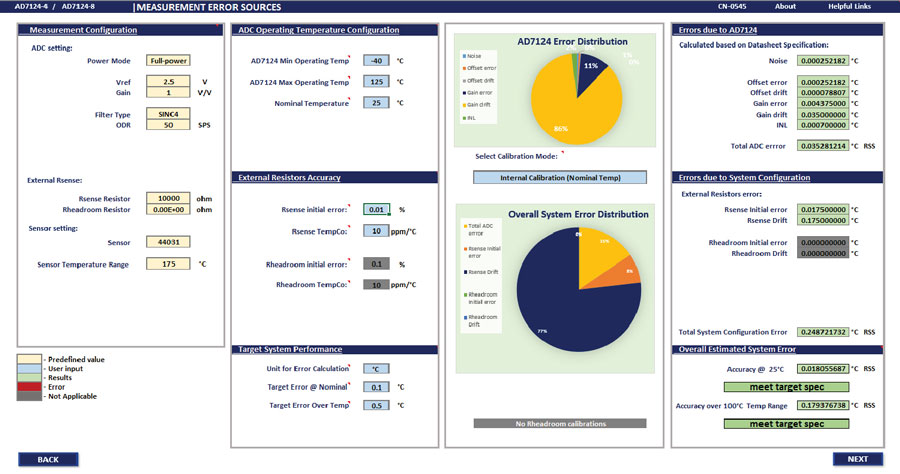Click the Sensor 44031 value cell
900x474 pixels.
168,242
